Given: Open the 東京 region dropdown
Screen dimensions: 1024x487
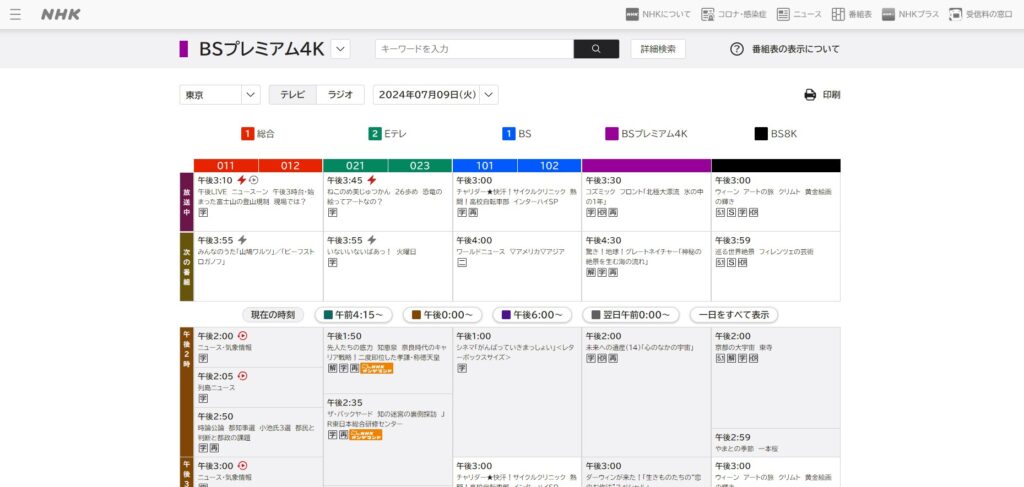Looking at the screenshot, I should coord(219,95).
